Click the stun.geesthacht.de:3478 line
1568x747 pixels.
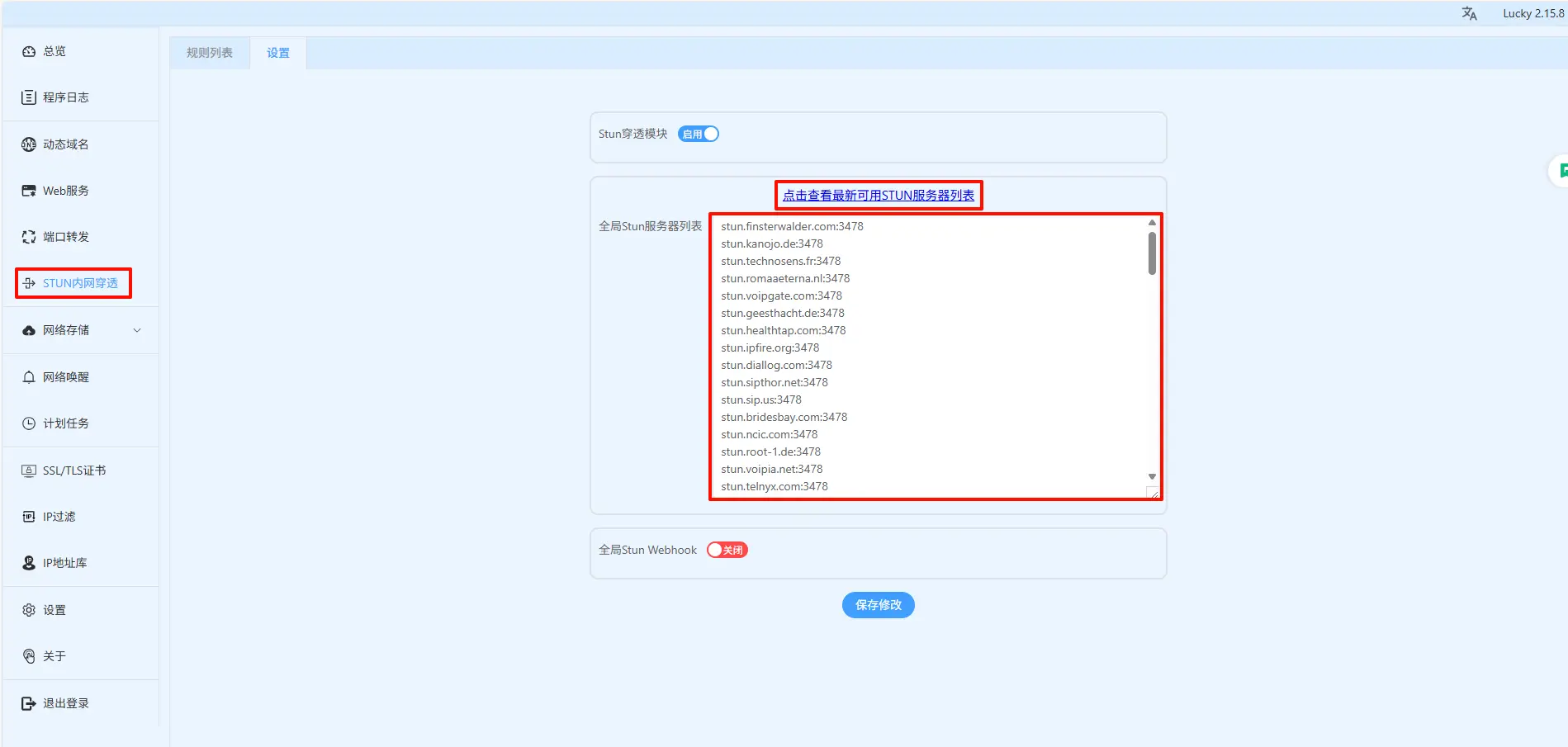[x=783, y=313]
